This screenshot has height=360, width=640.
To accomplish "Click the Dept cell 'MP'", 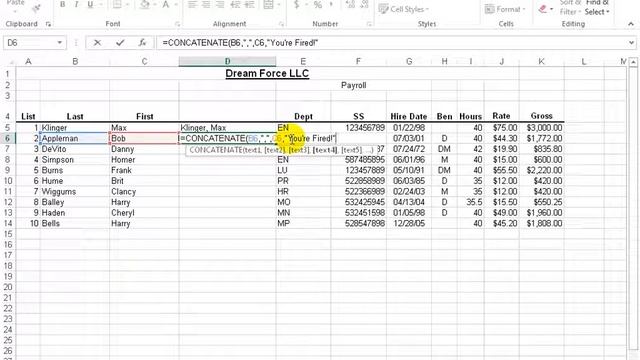I will tap(303, 223).
